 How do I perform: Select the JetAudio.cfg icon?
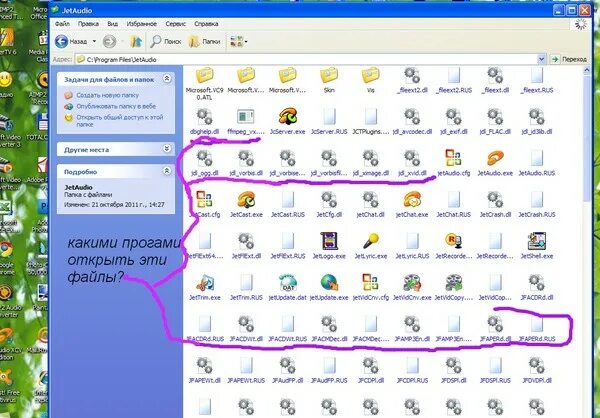click(x=453, y=158)
